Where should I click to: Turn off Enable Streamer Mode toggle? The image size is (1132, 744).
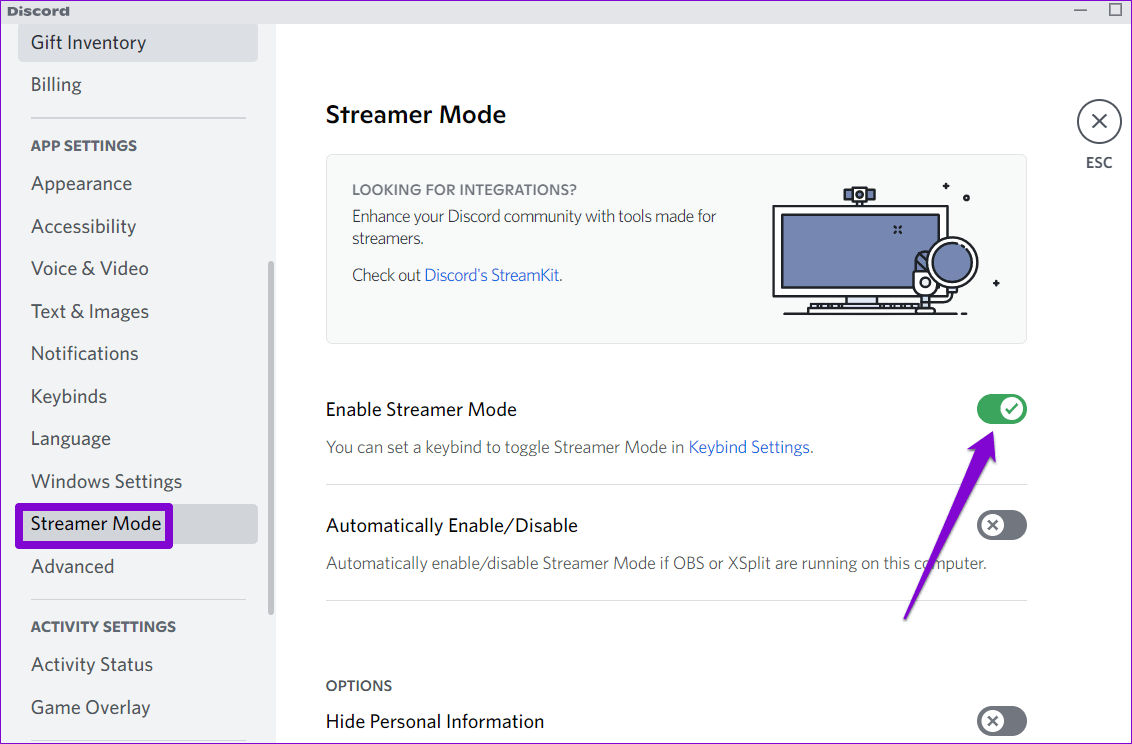(x=1001, y=409)
